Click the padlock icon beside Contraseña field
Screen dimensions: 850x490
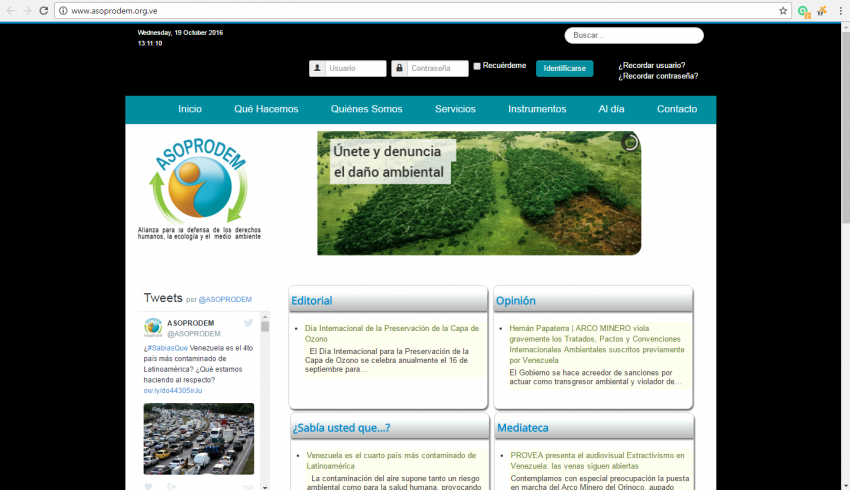(x=400, y=68)
